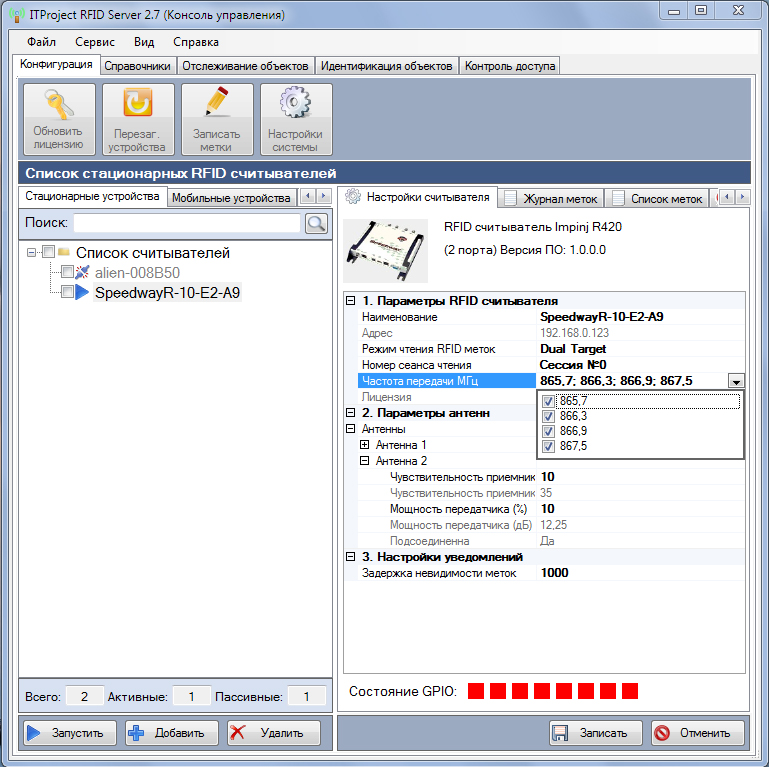Check the alien-008B50 reader checkbox
This screenshot has width=769, height=767.
(x=67, y=272)
